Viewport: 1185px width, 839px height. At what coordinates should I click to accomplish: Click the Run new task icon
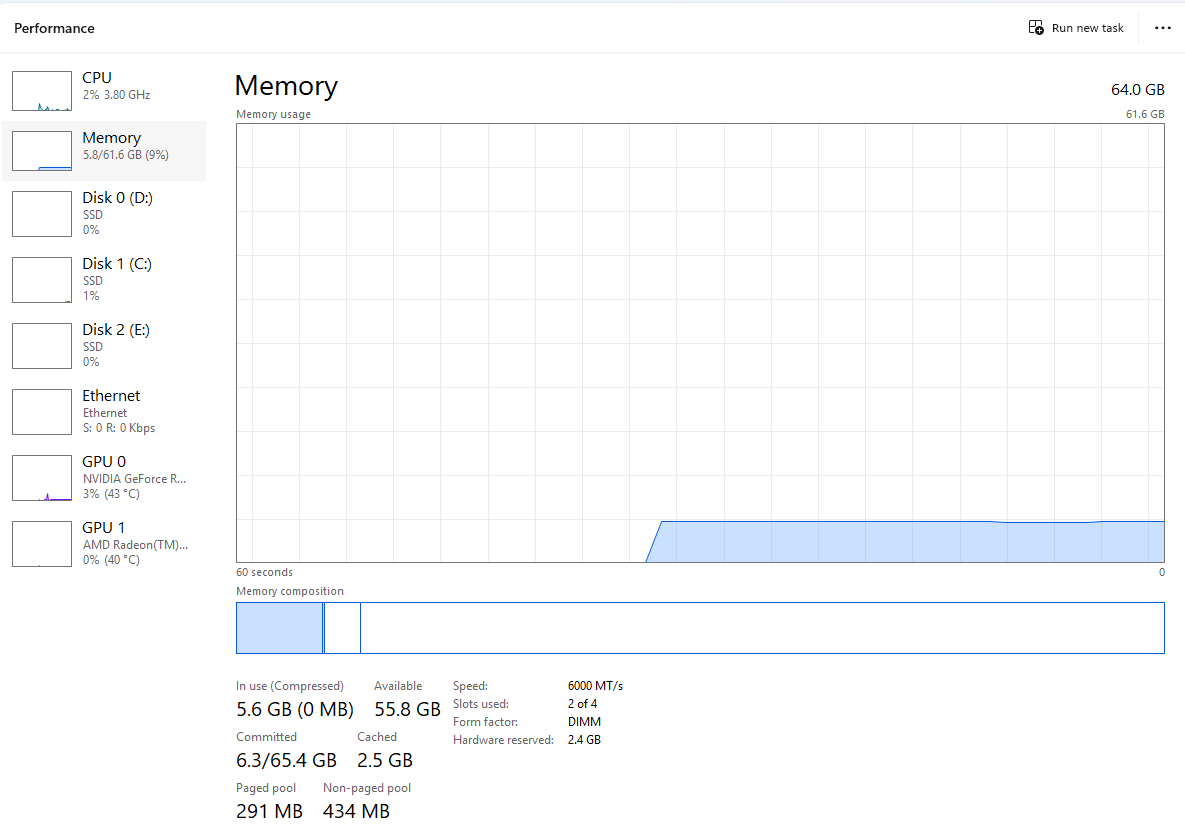pyautogui.click(x=1036, y=27)
